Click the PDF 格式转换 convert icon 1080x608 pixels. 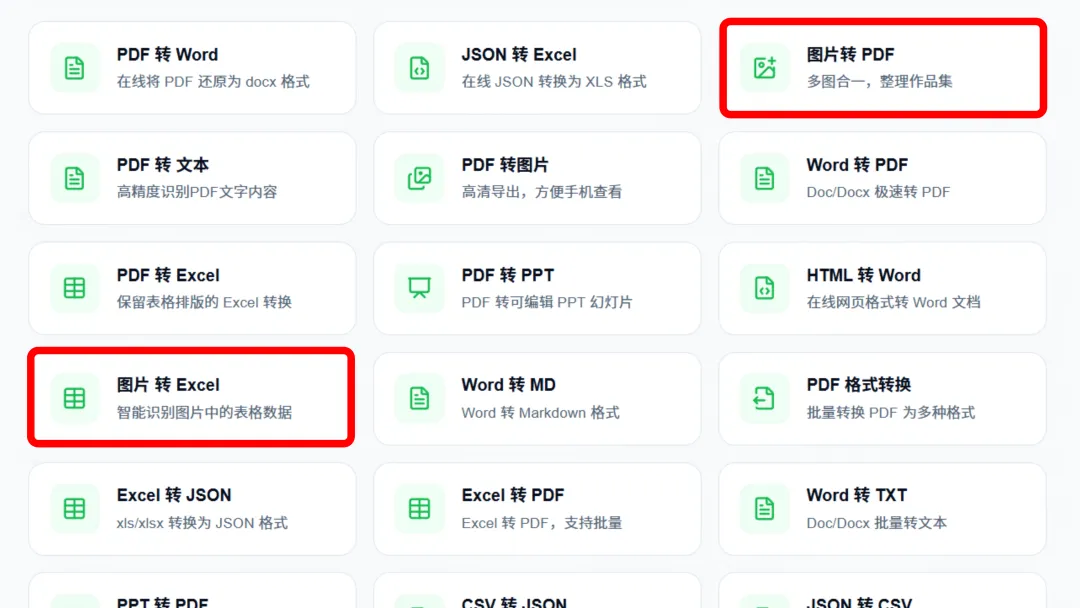coord(765,398)
